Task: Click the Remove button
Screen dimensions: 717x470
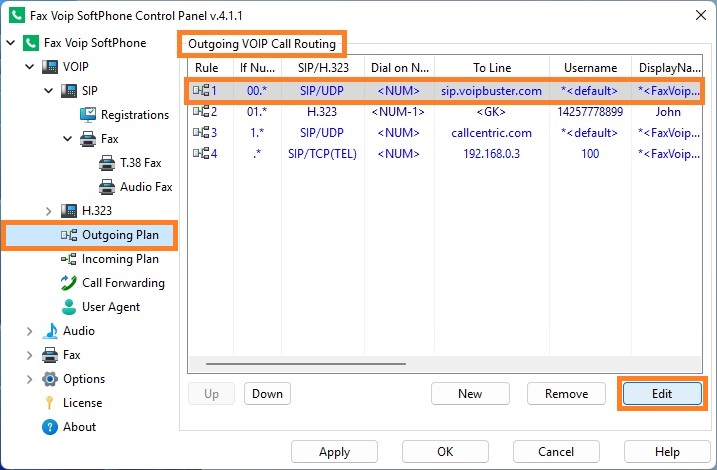Action: tap(567, 394)
